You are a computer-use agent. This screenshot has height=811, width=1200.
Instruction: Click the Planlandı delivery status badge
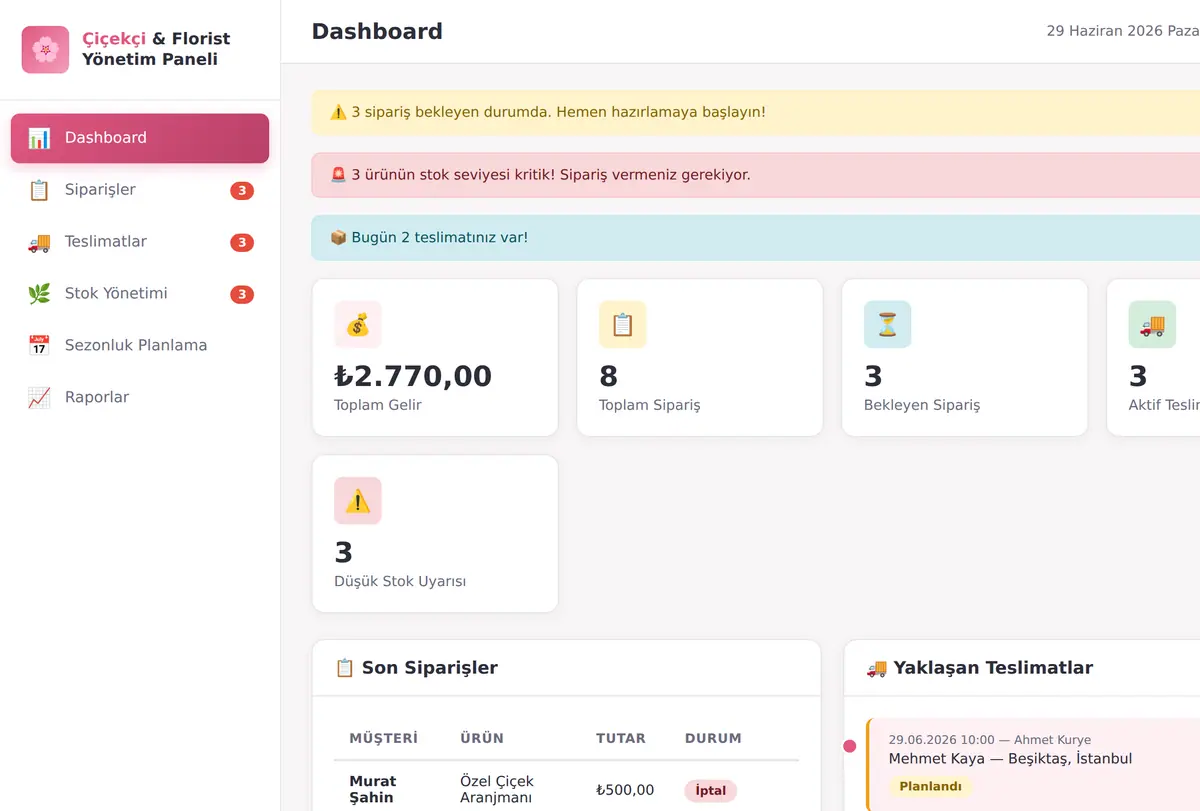point(930,787)
